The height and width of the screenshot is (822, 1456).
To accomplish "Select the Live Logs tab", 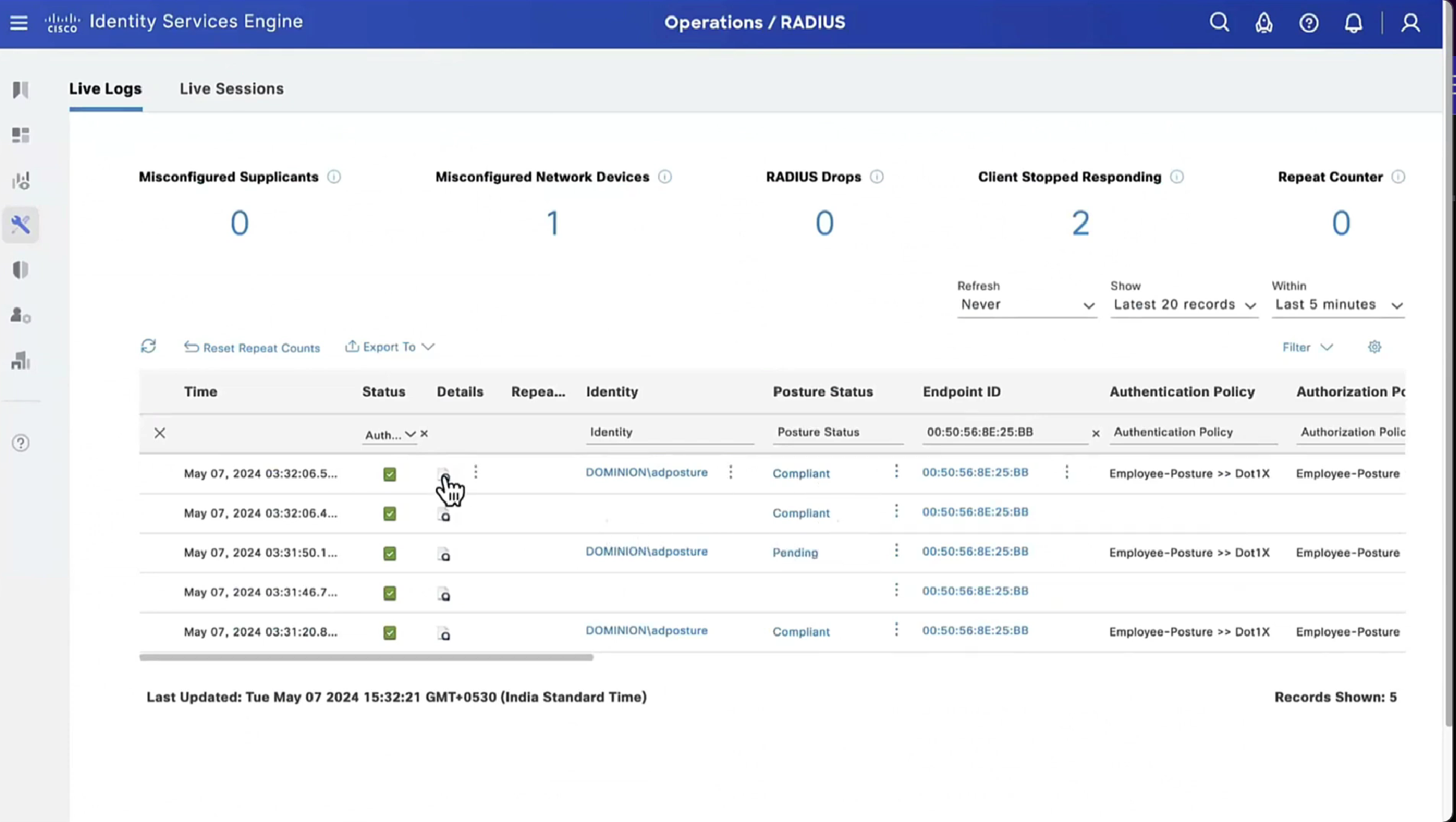I will click(106, 88).
